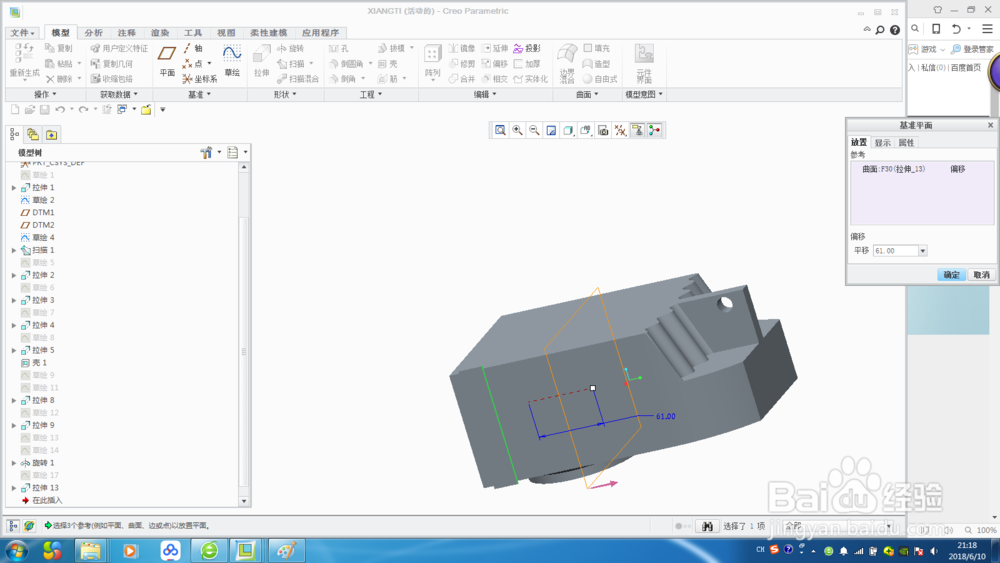Cancel datum plane with 取消 button

pyautogui.click(x=981, y=275)
